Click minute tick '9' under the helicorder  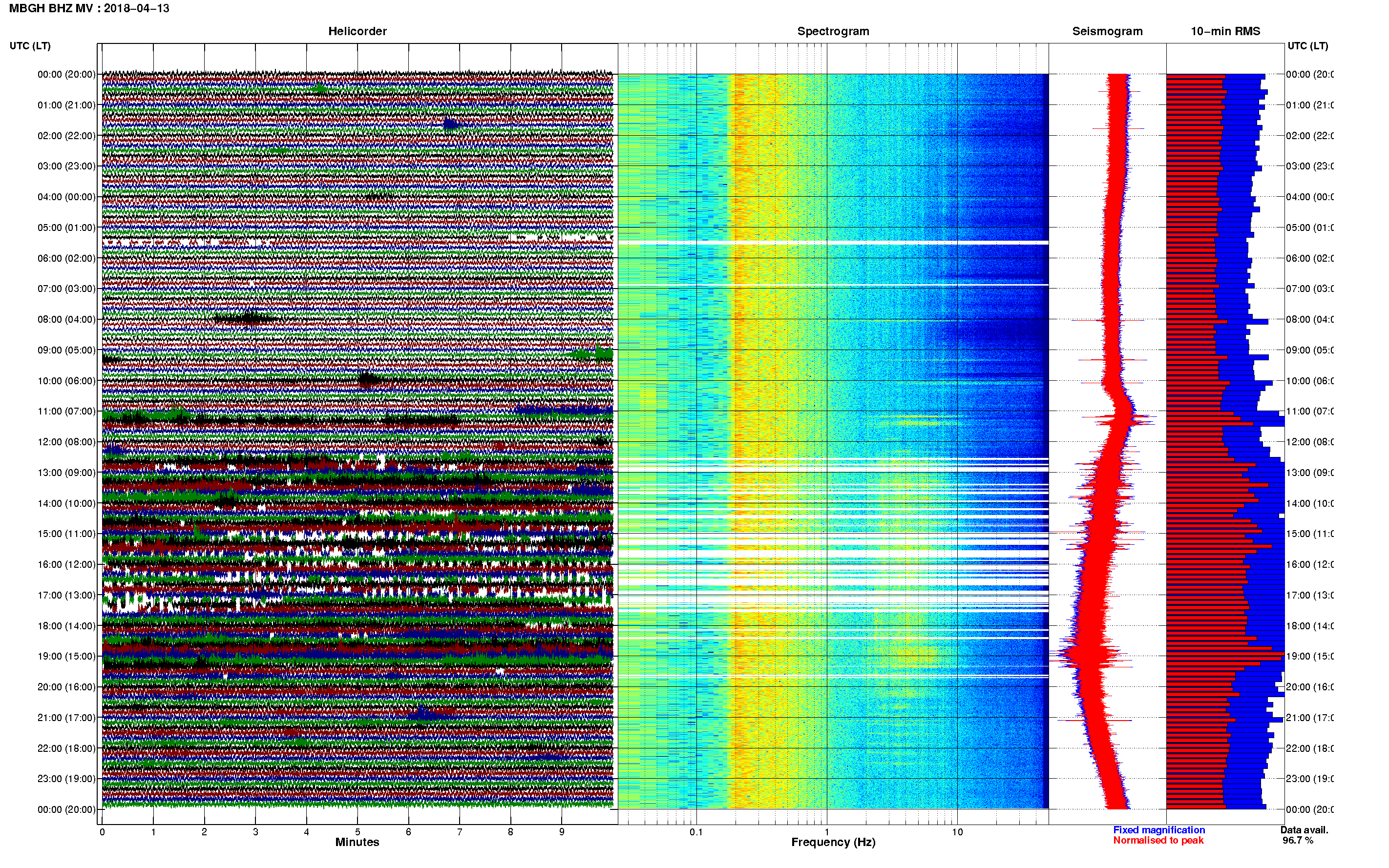(562, 832)
